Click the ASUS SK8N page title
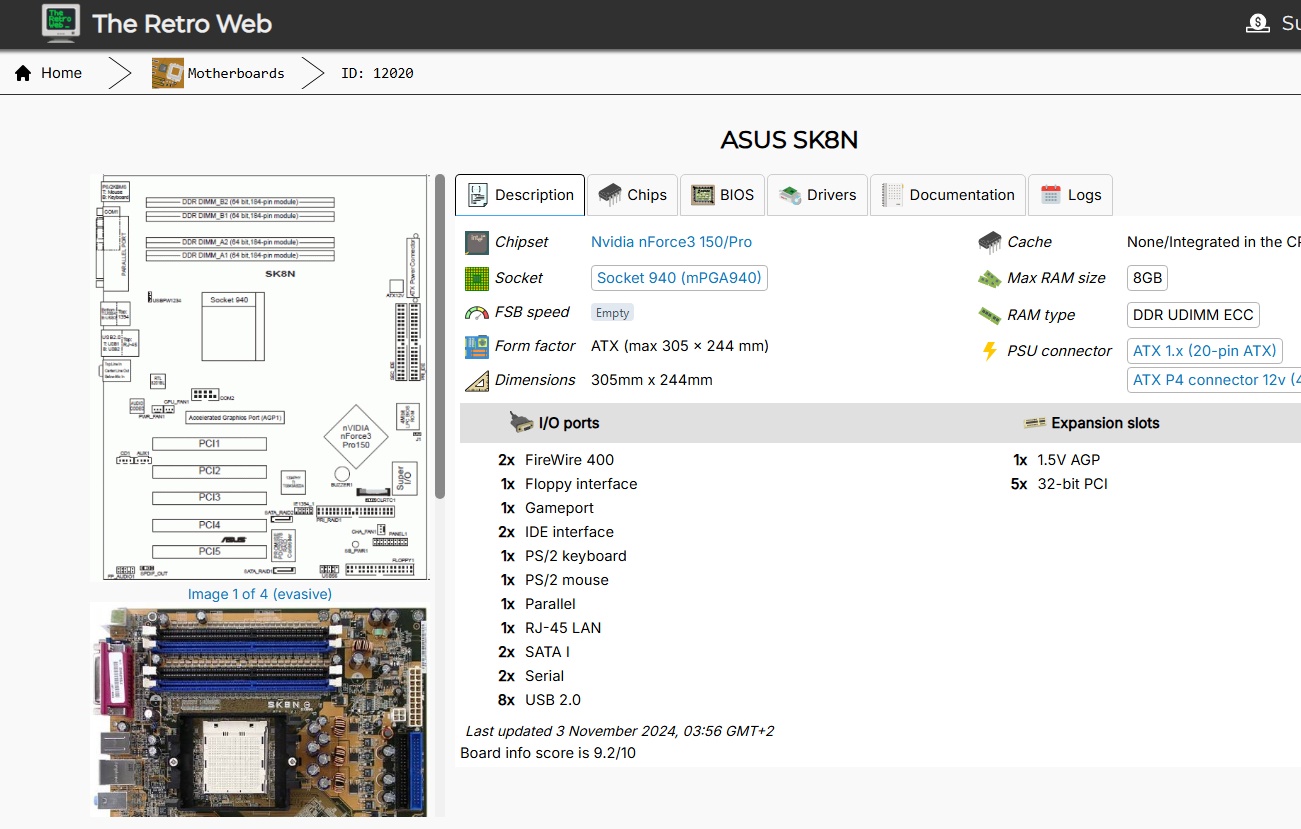This screenshot has height=829, width=1301. pyautogui.click(x=789, y=140)
